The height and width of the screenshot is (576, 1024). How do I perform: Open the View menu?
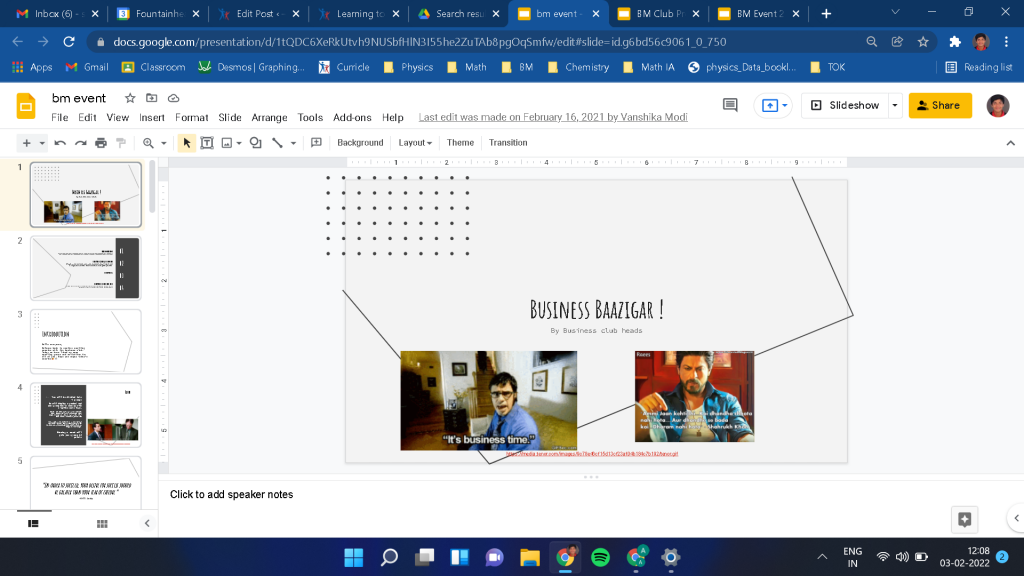(x=118, y=118)
